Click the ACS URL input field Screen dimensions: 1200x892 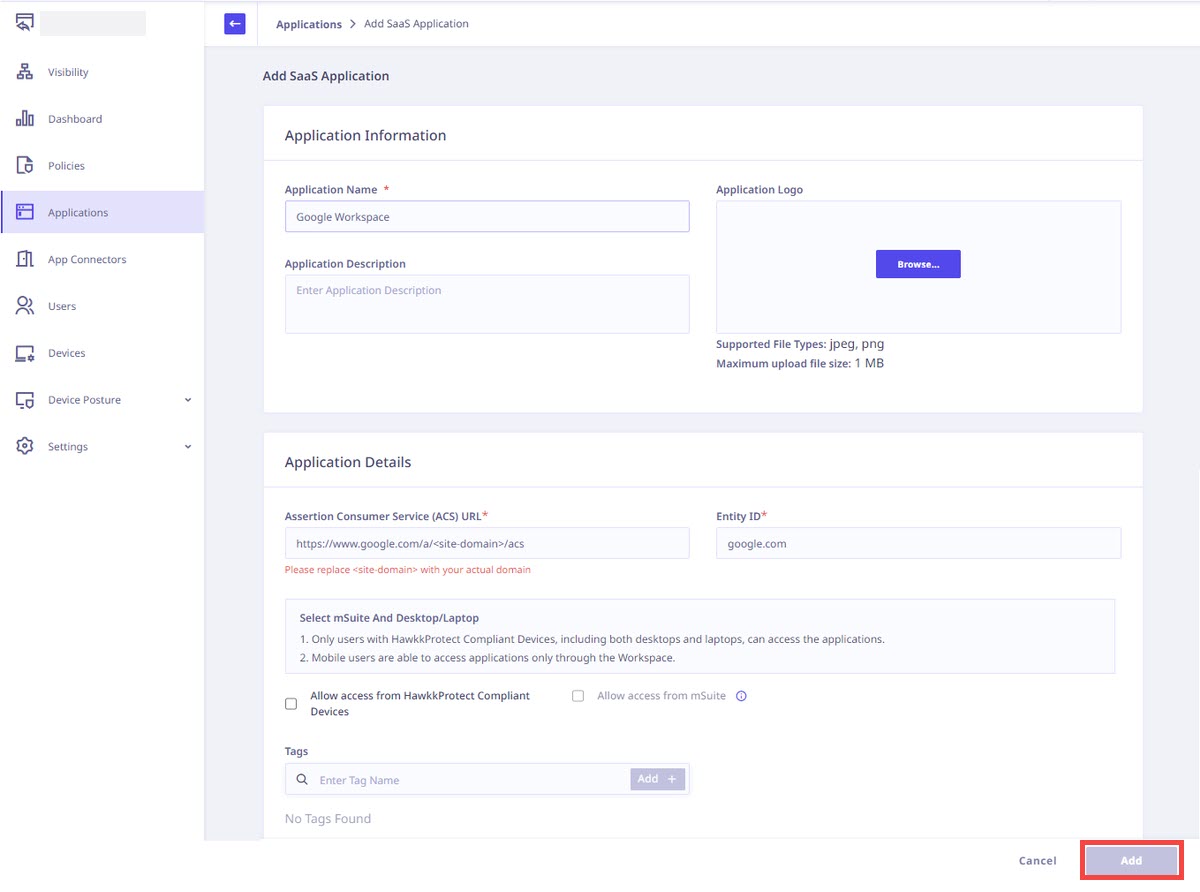pos(487,543)
